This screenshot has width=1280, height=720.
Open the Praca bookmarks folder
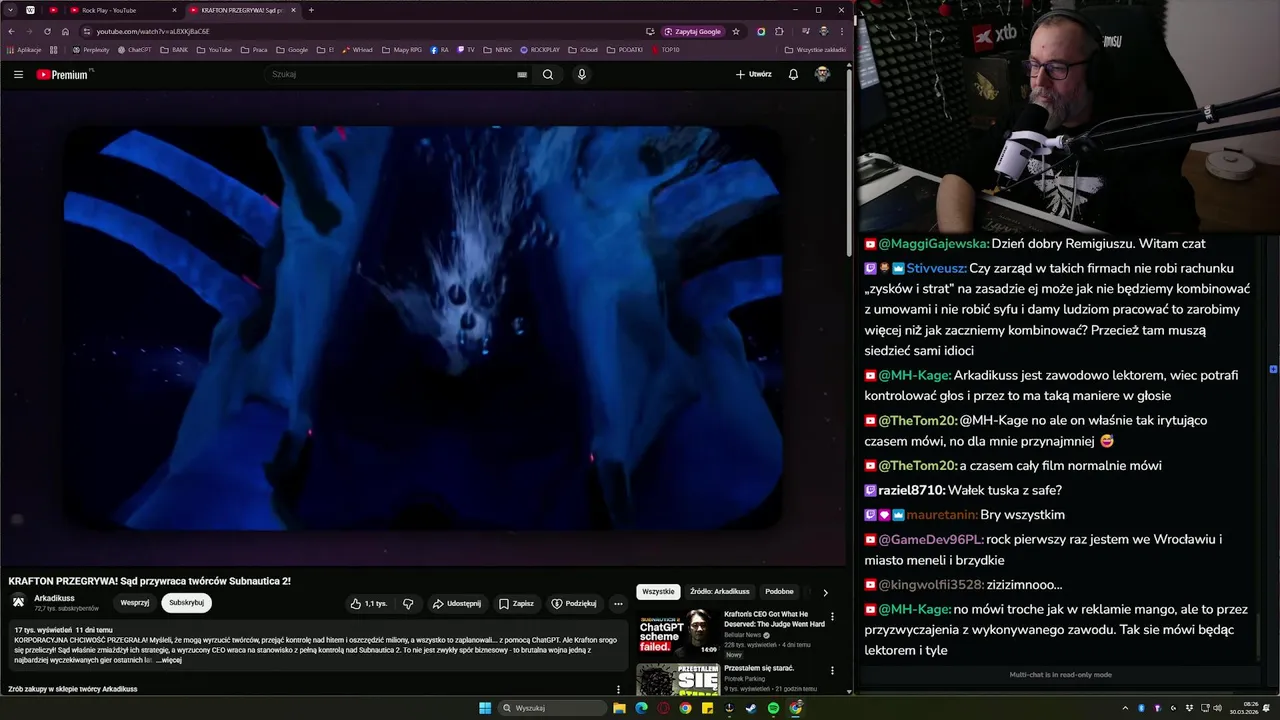pos(254,49)
